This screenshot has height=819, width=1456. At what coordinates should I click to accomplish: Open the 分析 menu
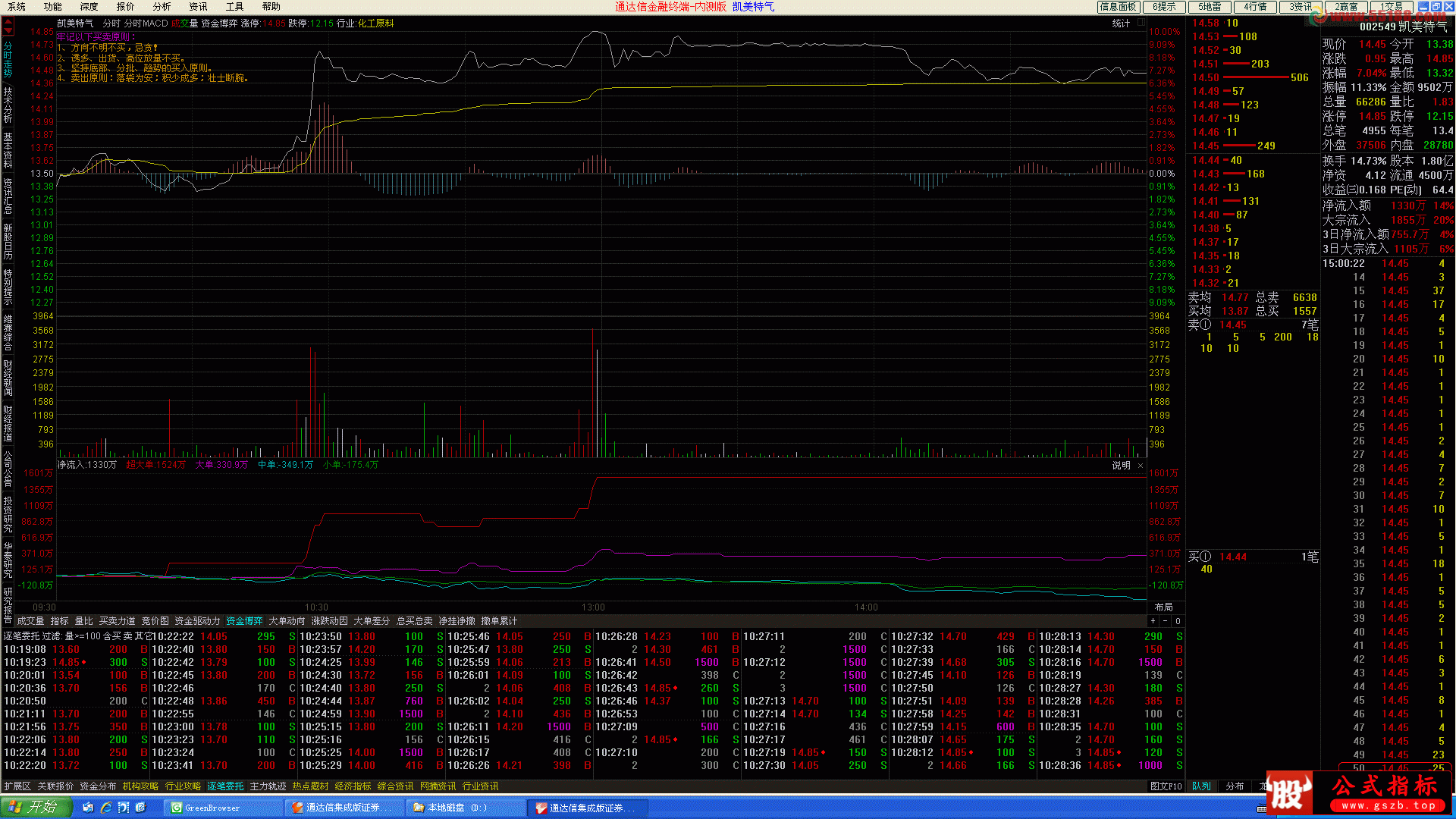162,7
